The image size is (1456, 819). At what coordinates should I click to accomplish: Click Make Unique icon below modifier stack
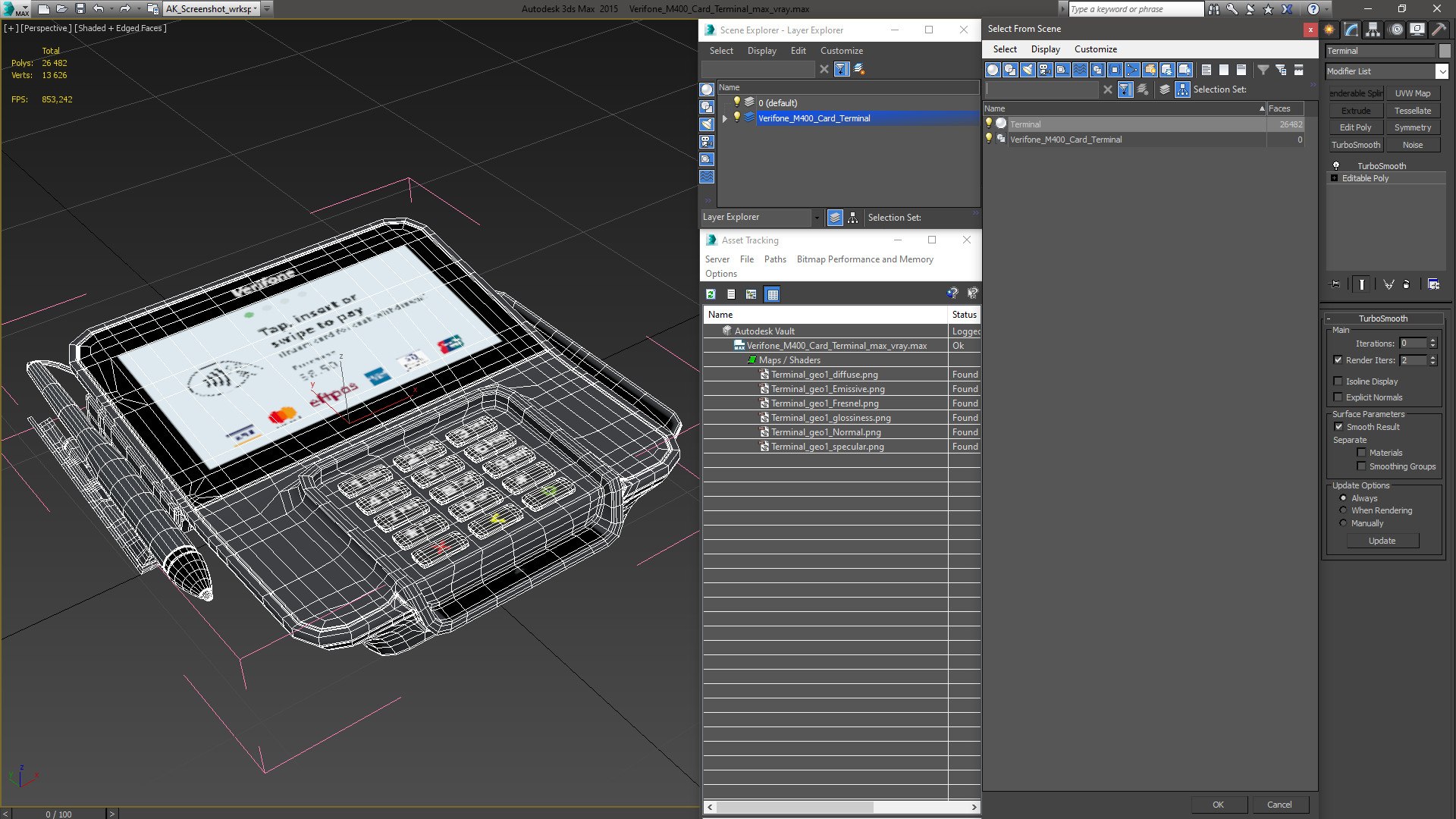[x=1389, y=284]
